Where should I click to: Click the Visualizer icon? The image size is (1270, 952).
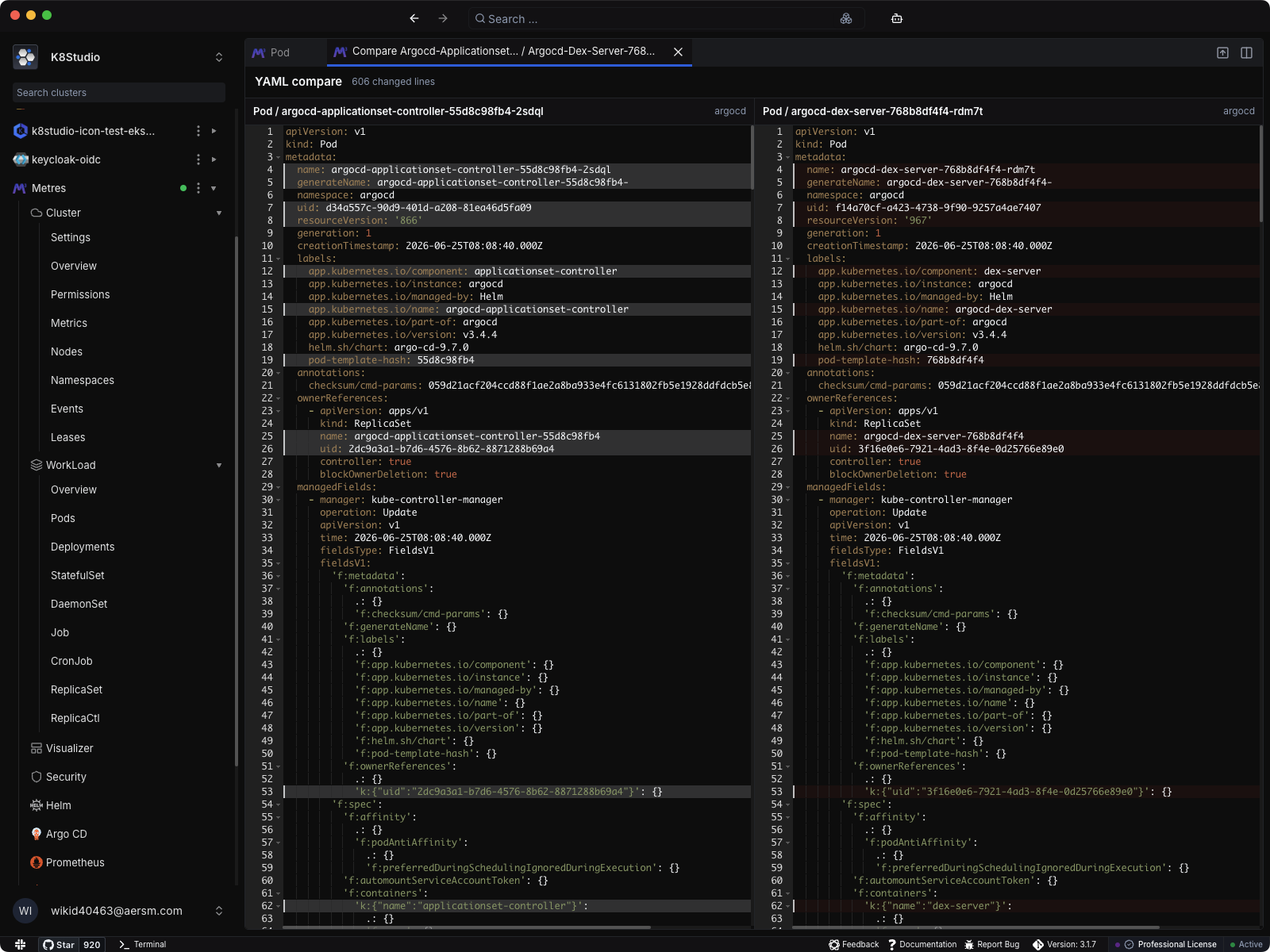click(x=37, y=748)
